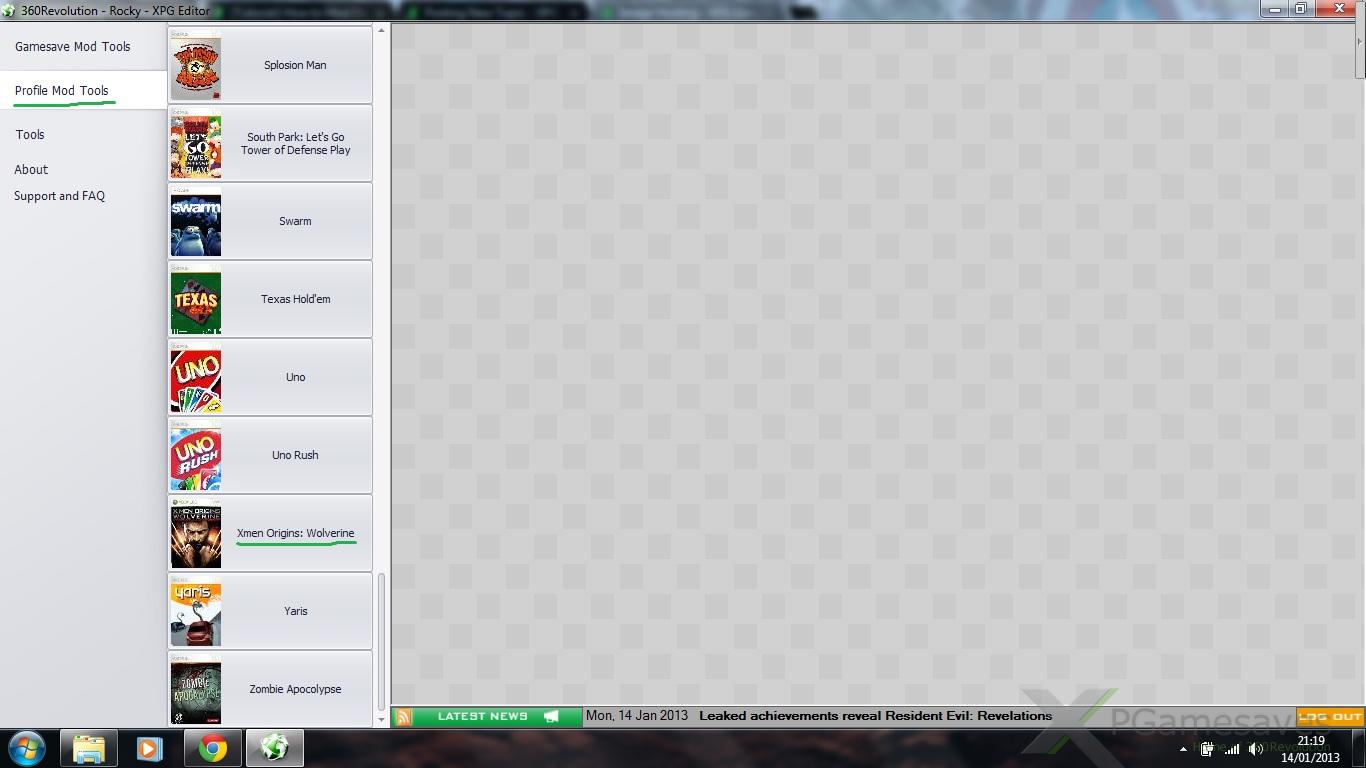
Task: Click the RSS feed icon in news bar
Action: (403, 716)
